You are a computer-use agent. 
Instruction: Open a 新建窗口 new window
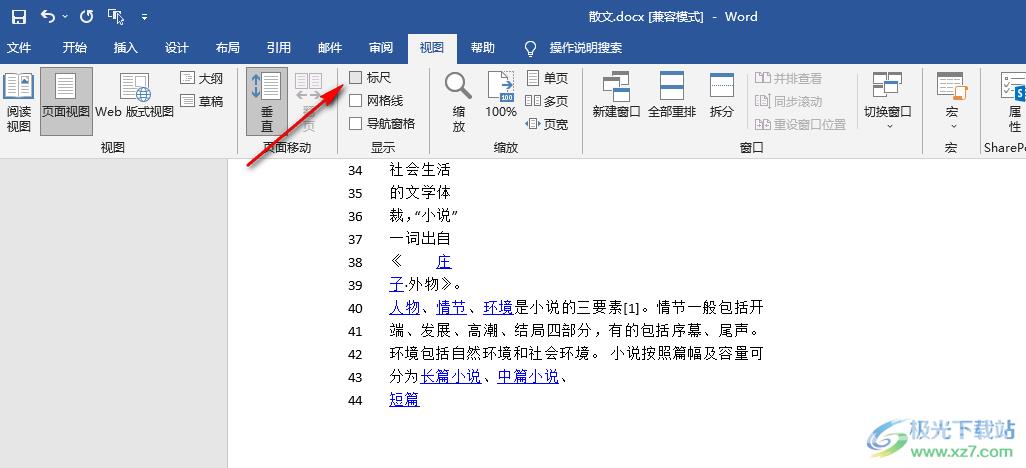616,95
